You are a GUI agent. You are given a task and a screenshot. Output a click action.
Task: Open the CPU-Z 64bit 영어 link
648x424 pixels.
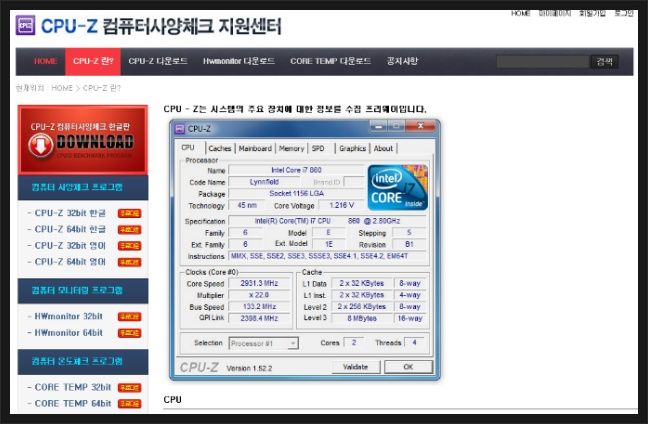[x=70, y=262]
